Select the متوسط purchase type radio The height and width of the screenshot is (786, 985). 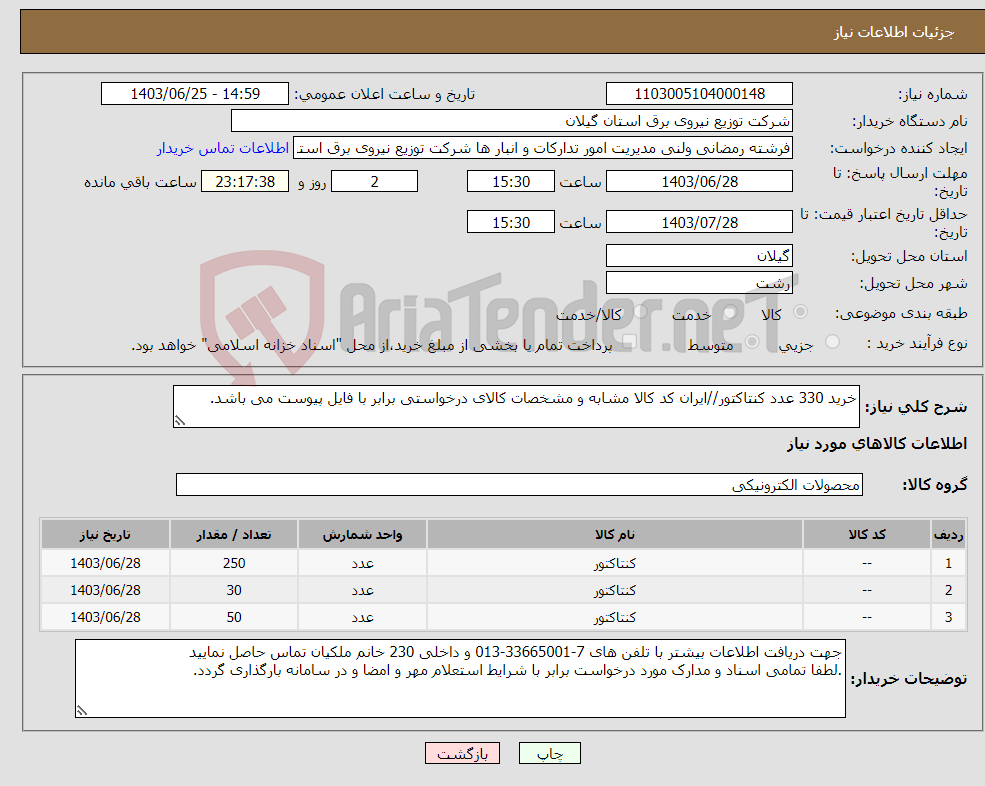tap(752, 341)
